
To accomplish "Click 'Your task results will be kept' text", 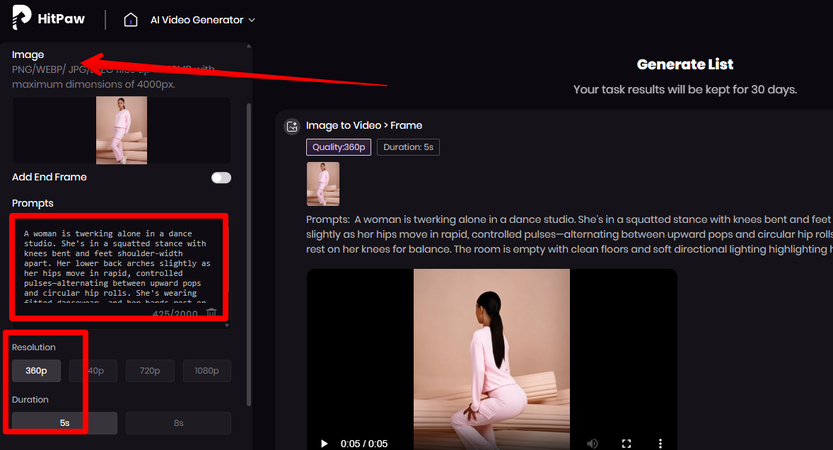I will point(685,89).
